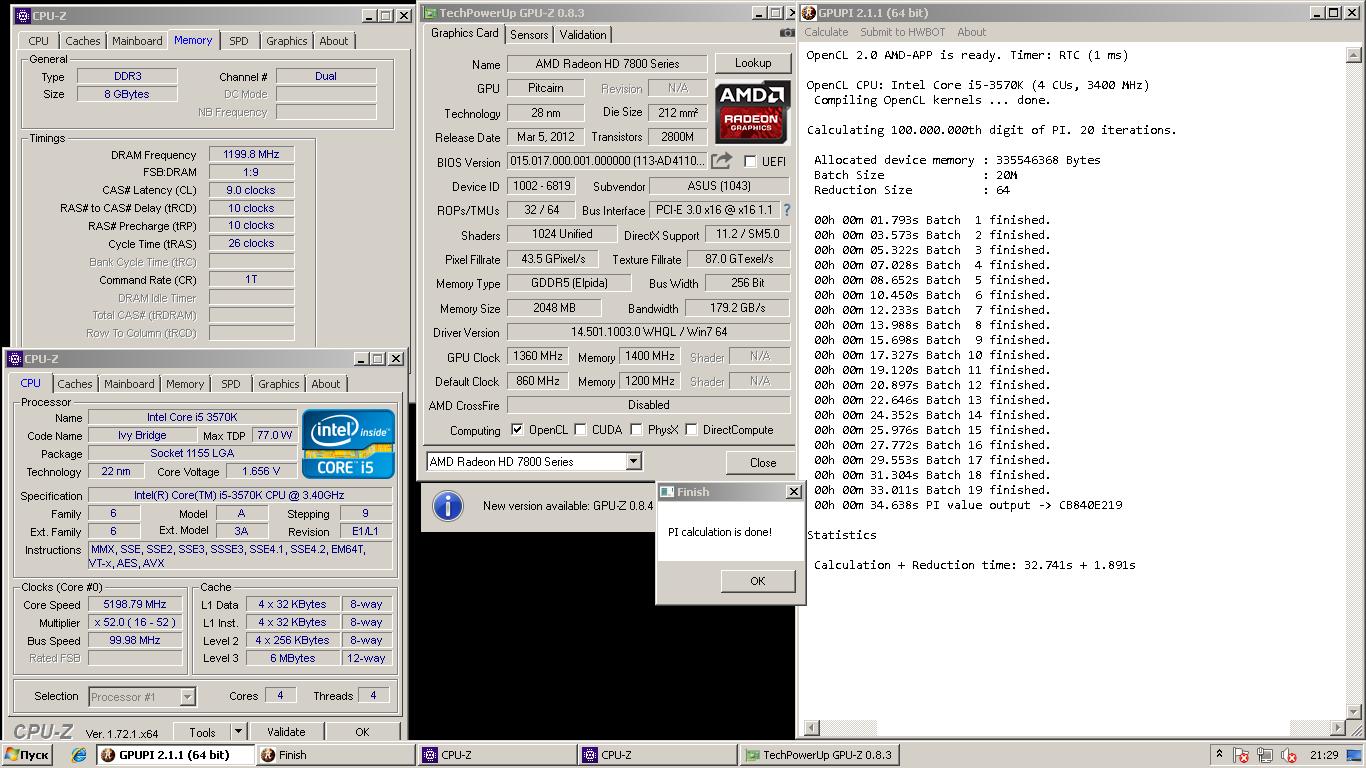Click the OK button in CPU-Z
Image resolution: width=1366 pixels, height=768 pixels.
(x=362, y=732)
